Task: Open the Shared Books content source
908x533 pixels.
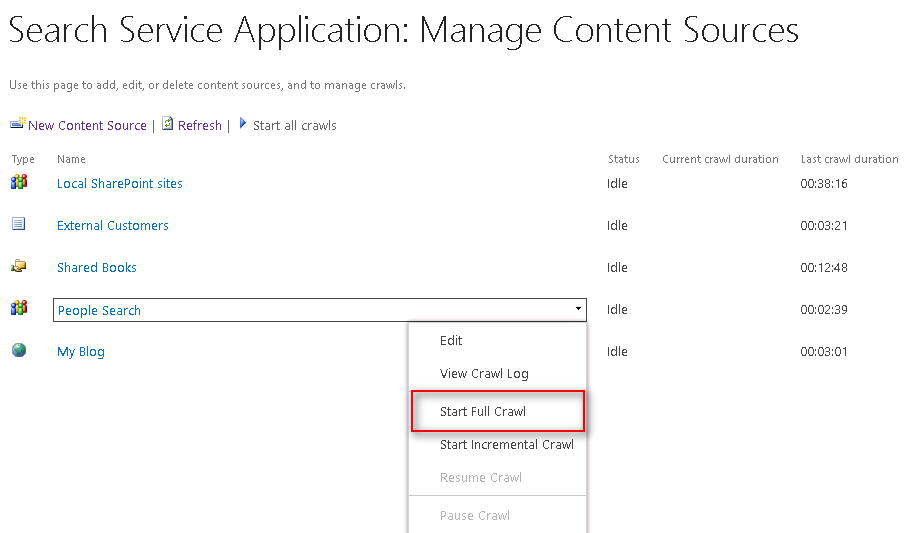Action: click(97, 268)
